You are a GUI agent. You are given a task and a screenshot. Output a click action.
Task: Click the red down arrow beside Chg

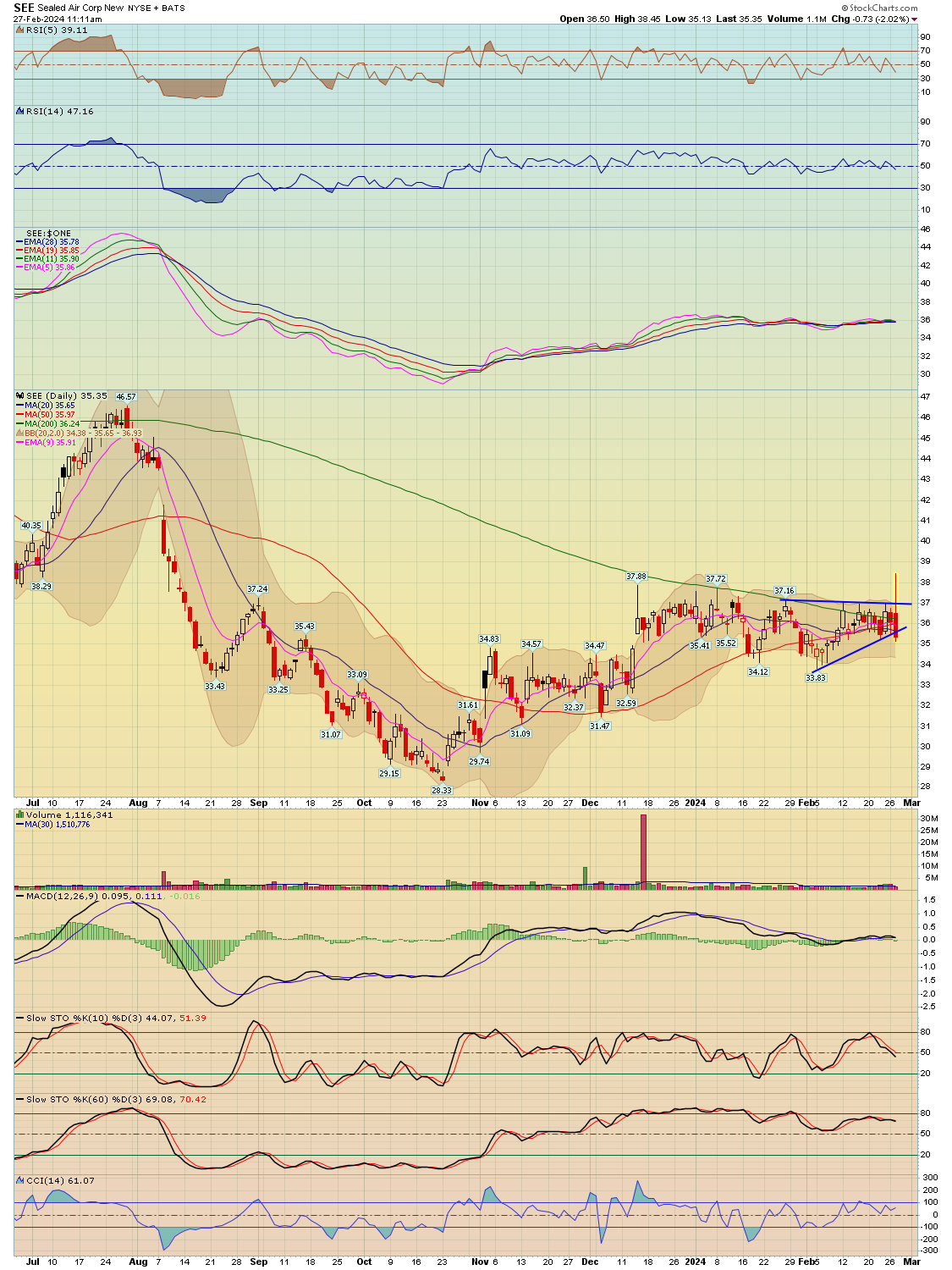pos(915,19)
